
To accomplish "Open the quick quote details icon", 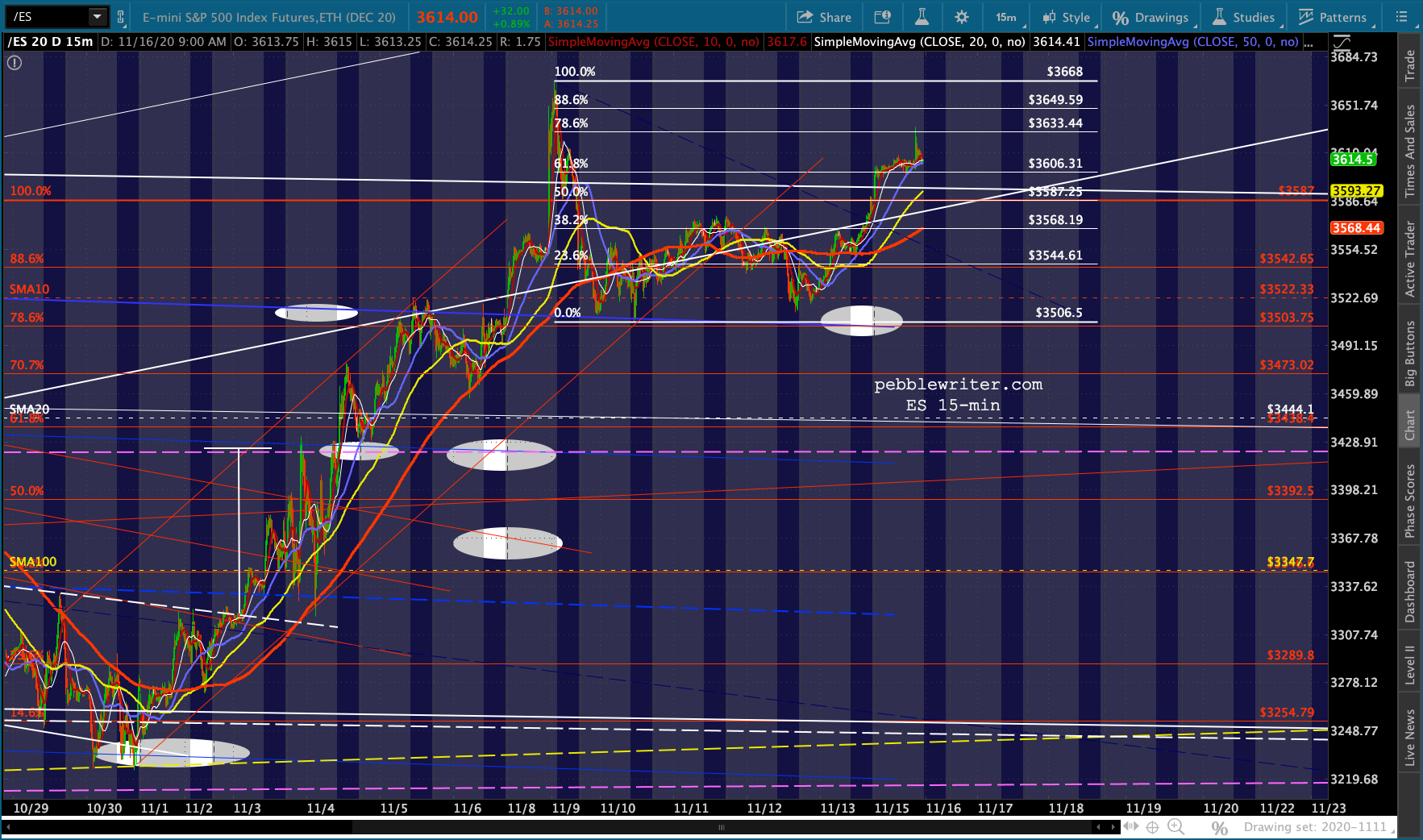I will 883,17.
